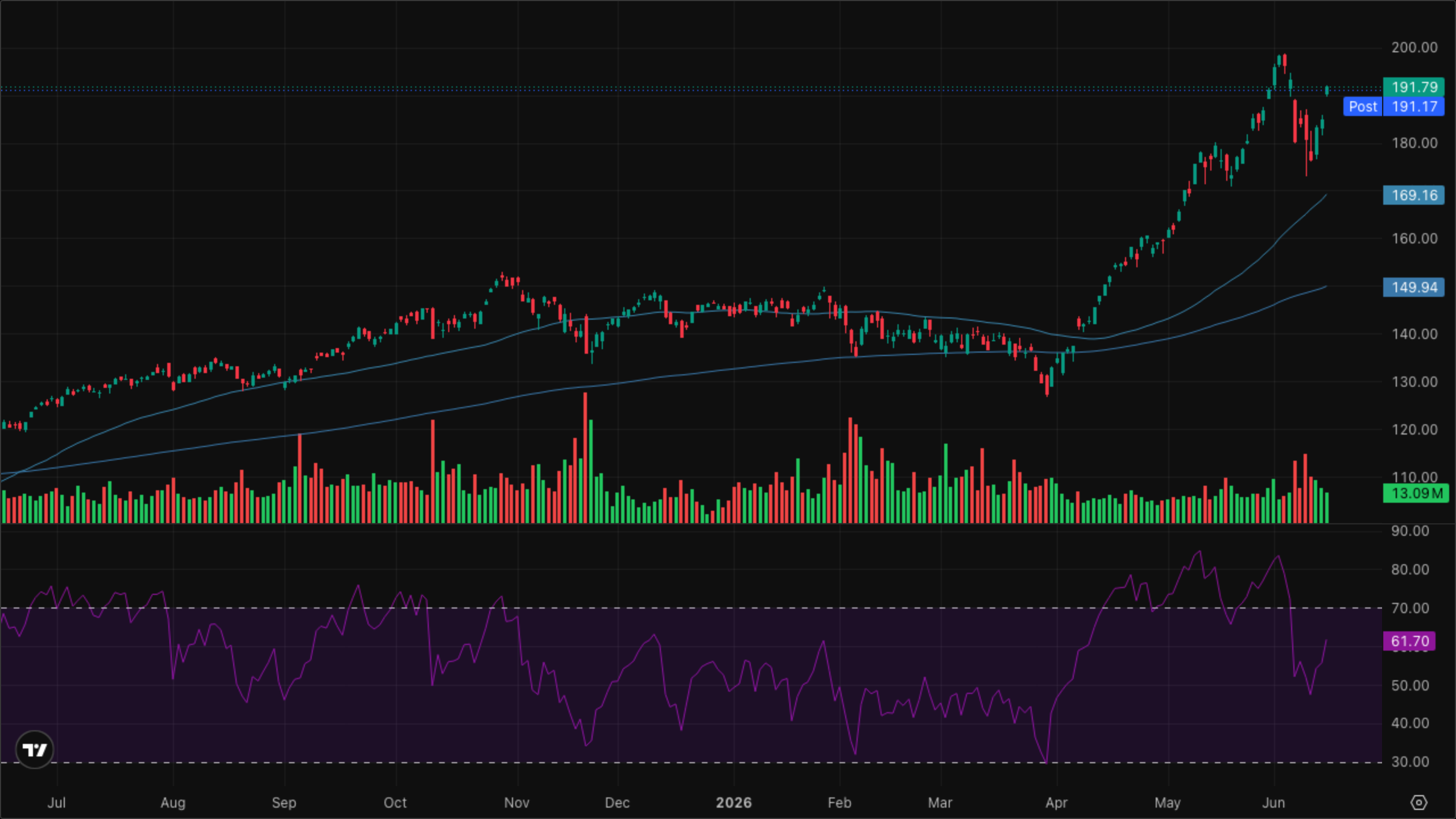
Task: Open chart settings gear icon
Action: pyautogui.click(x=1418, y=803)
